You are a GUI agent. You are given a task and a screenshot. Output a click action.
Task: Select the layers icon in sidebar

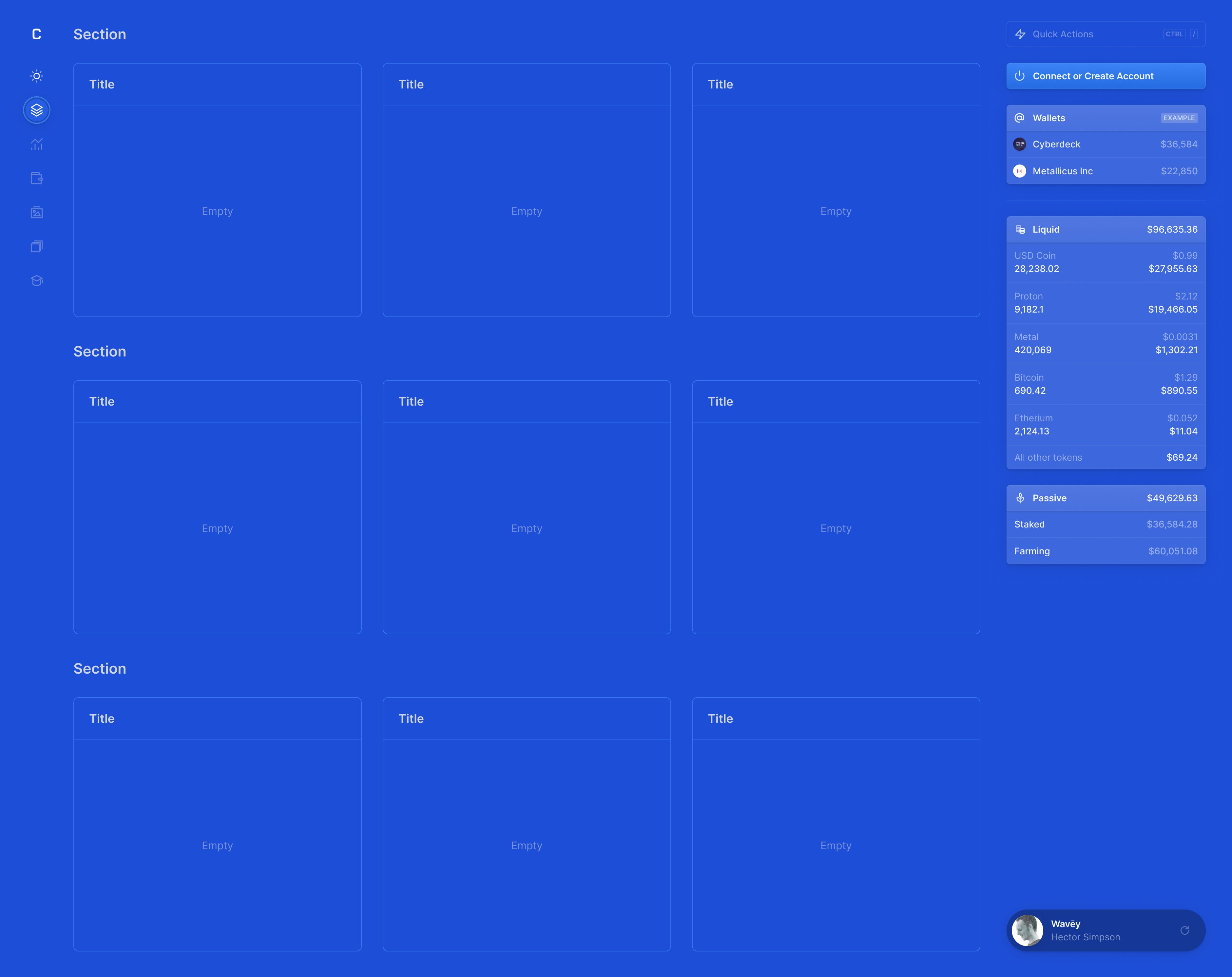pos(37,110)
